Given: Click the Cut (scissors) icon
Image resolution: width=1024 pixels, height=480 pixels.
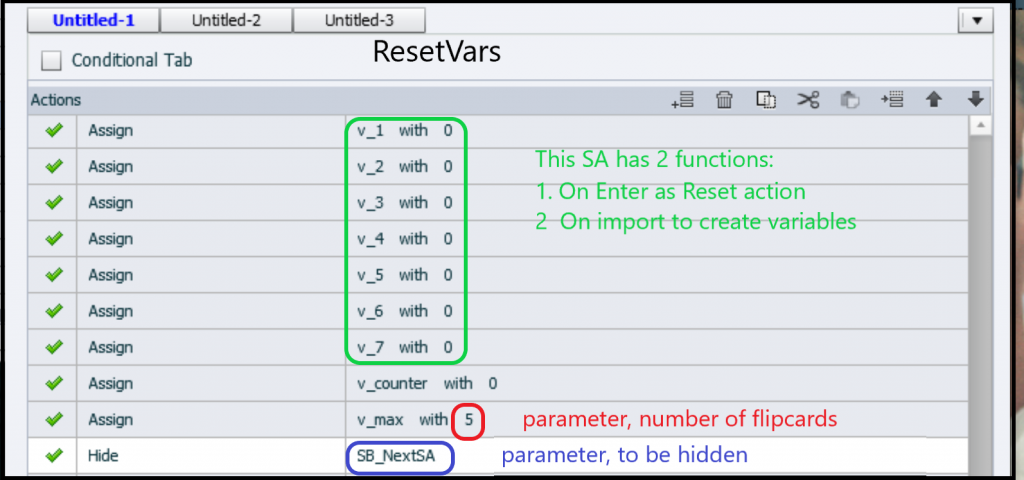Looking at the screenshot, I should tap(808, 100).
